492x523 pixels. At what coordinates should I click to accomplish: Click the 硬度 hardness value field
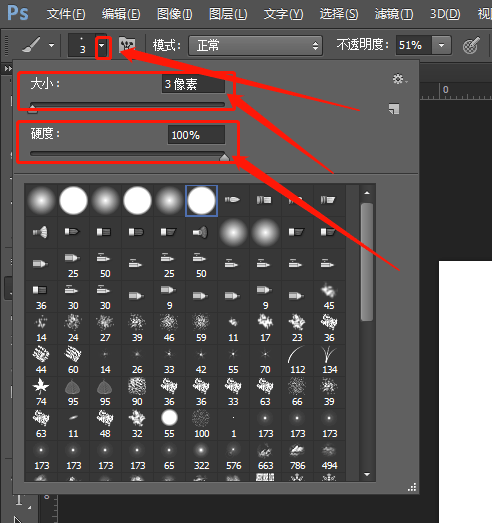tap(196, 135)
